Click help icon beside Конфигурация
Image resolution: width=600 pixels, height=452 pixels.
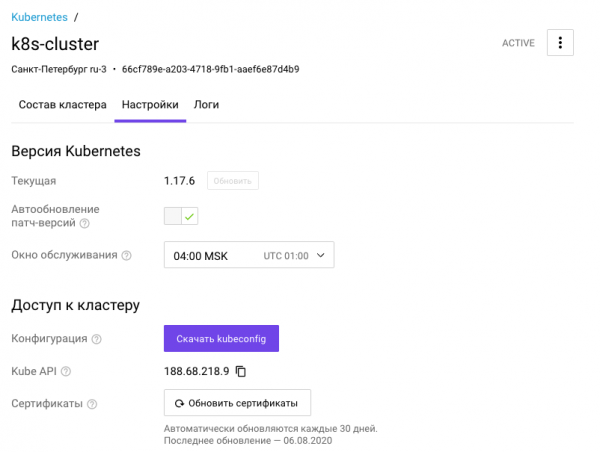point(96,340)
